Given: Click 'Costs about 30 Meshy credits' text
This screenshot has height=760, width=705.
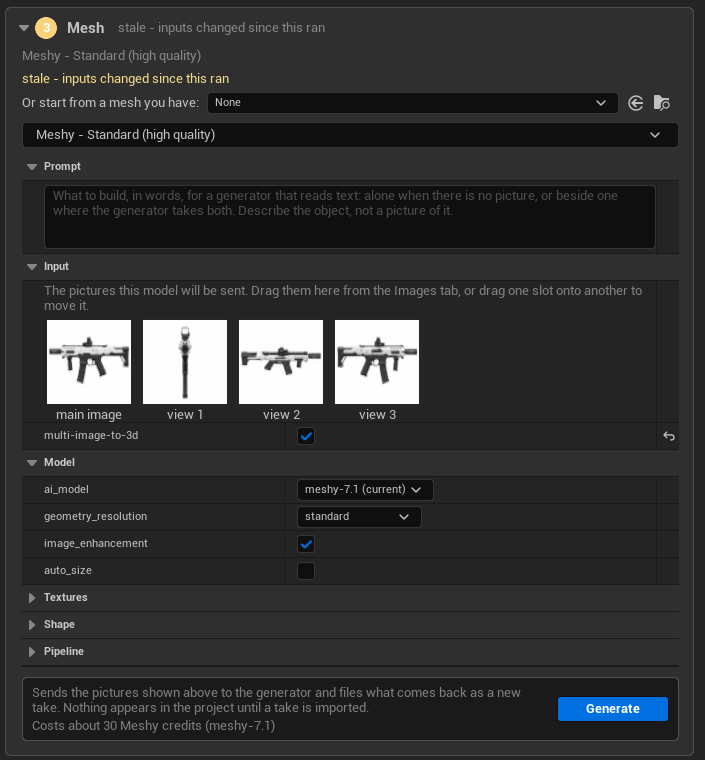Looking at the screenshot, I should 154,726.
